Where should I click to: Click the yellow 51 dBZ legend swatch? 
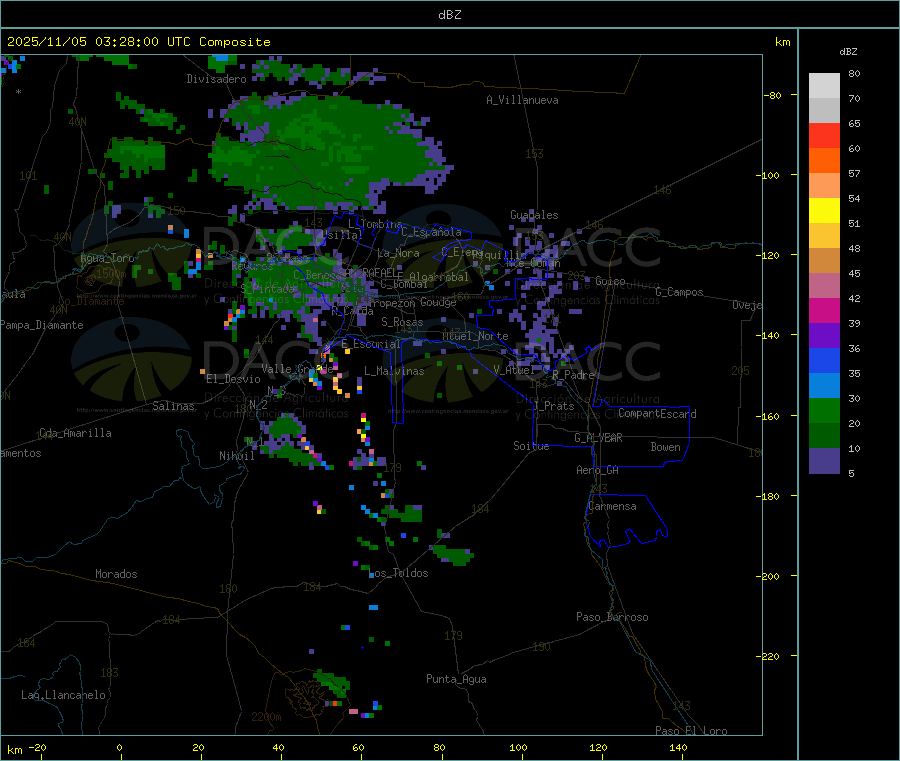coord(824,211)
